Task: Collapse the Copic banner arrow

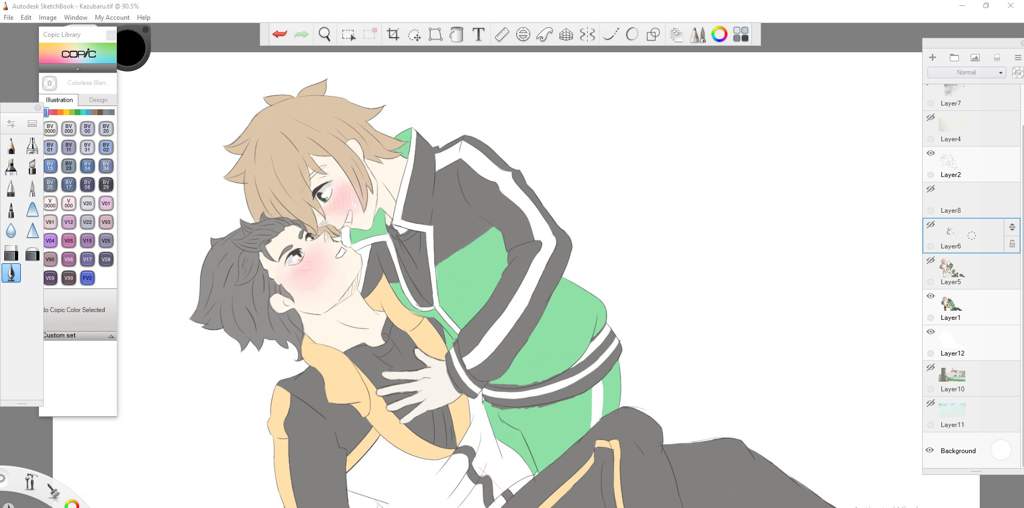Action: 78,69
